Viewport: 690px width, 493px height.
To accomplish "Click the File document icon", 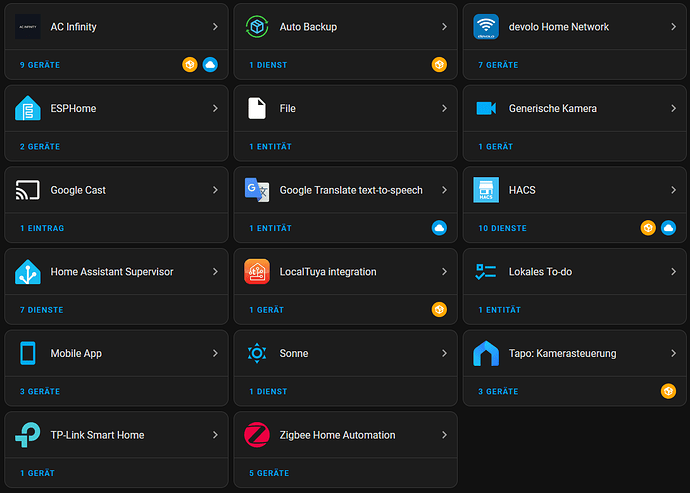I will [257, 108].
